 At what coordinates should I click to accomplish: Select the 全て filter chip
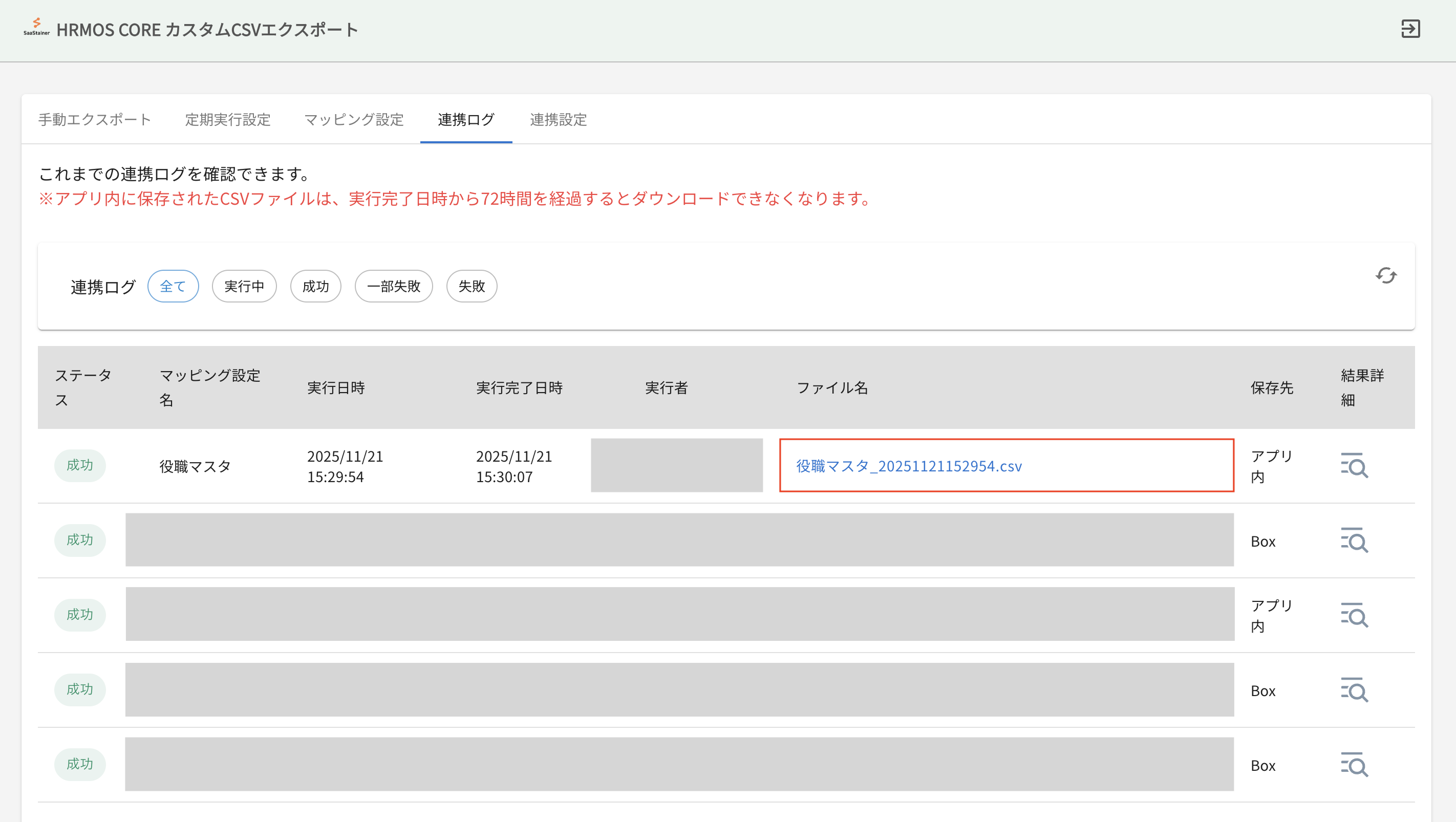coord(173,287)
